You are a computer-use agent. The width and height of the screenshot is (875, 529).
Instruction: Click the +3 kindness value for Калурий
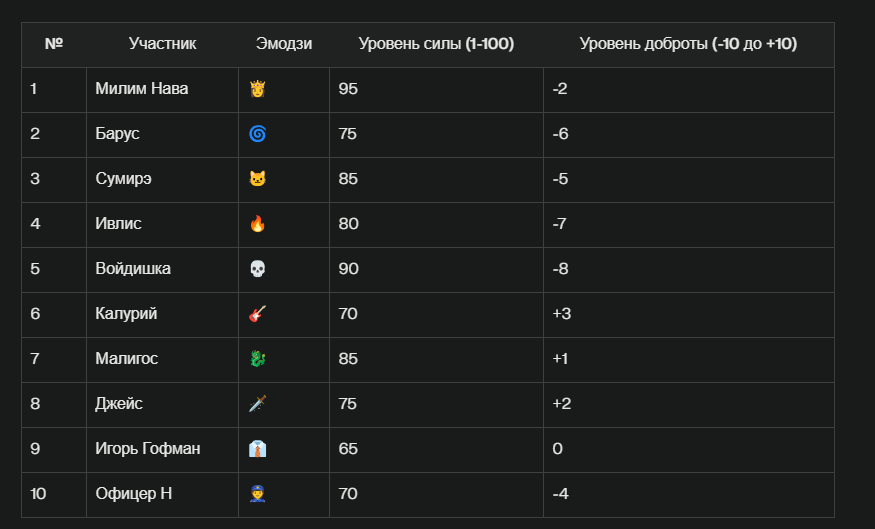561,314
